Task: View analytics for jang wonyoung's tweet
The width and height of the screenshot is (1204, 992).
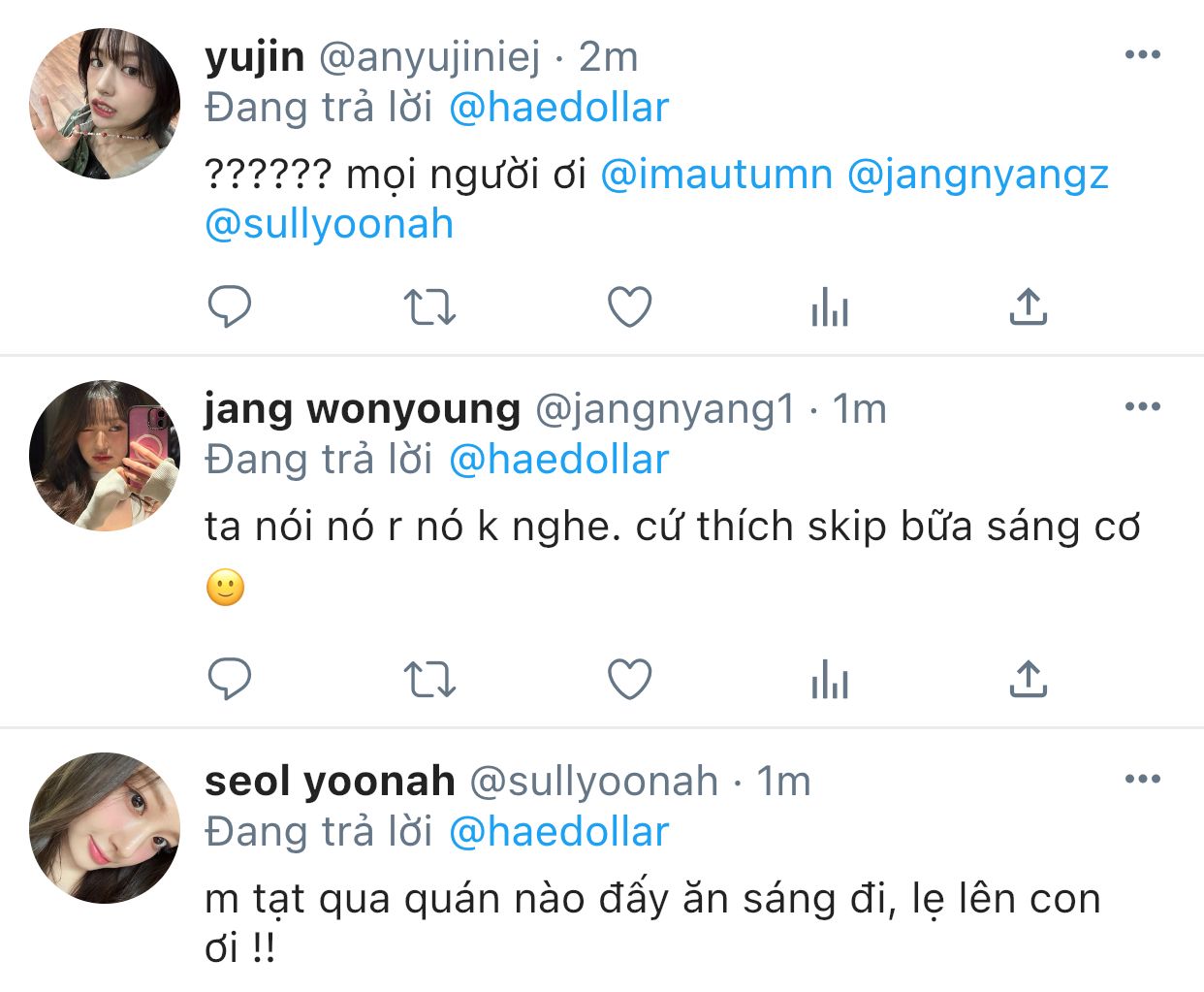Action: coord(830,680)
